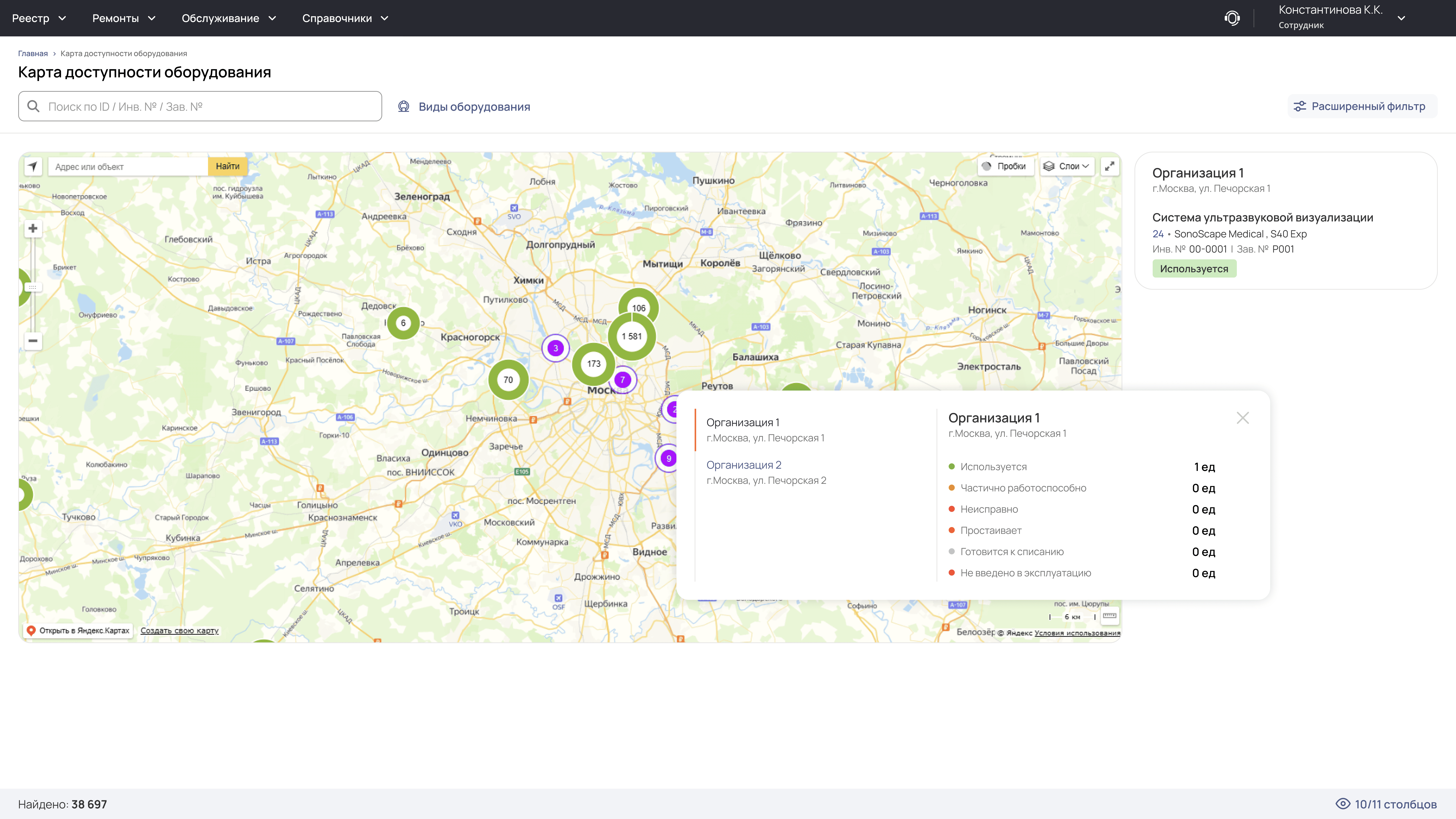Click the yellow Найти button

click(x=227, y=166)
